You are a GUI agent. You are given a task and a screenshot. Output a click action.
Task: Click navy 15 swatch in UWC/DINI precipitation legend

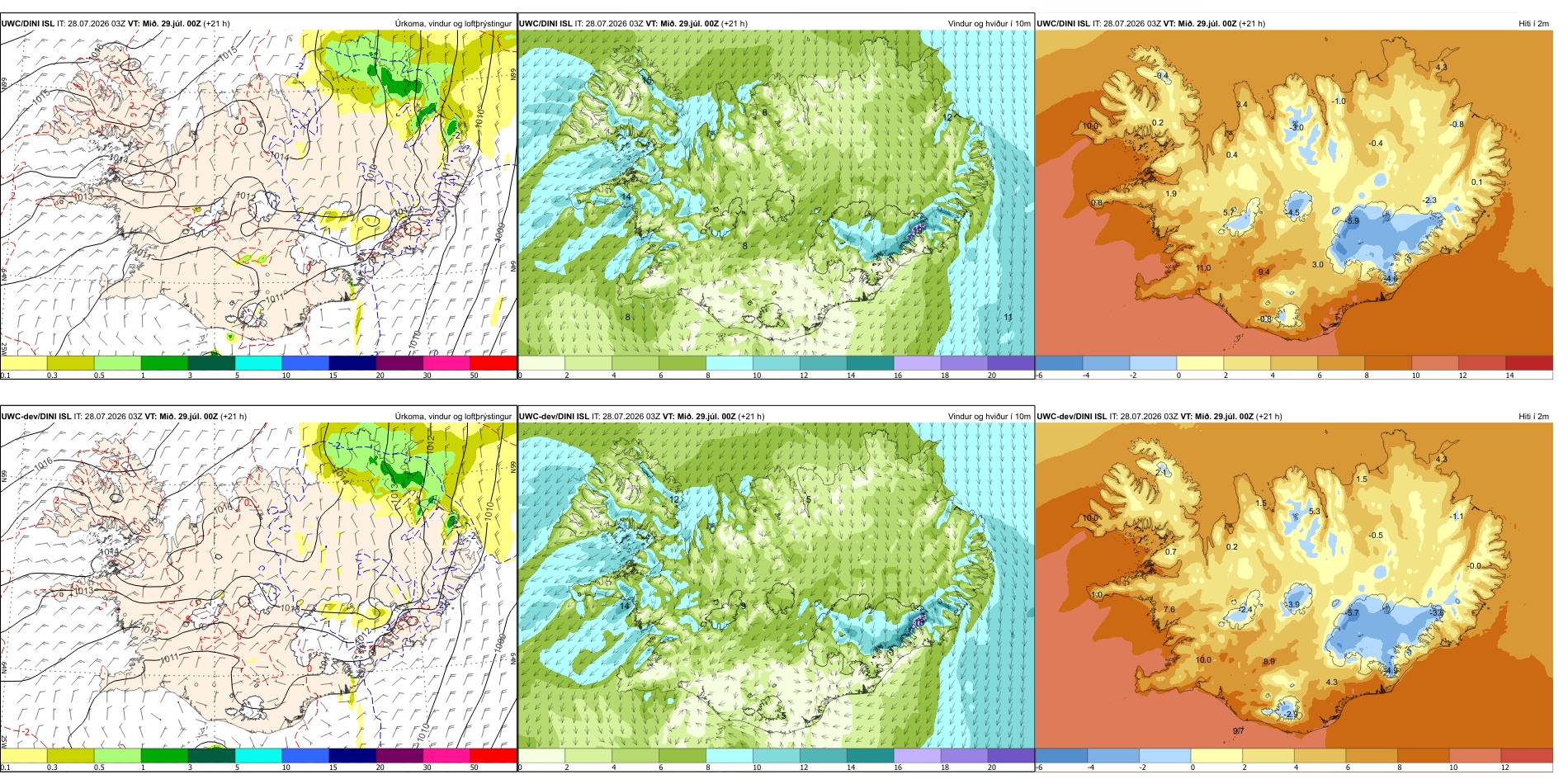click(352, 362)
